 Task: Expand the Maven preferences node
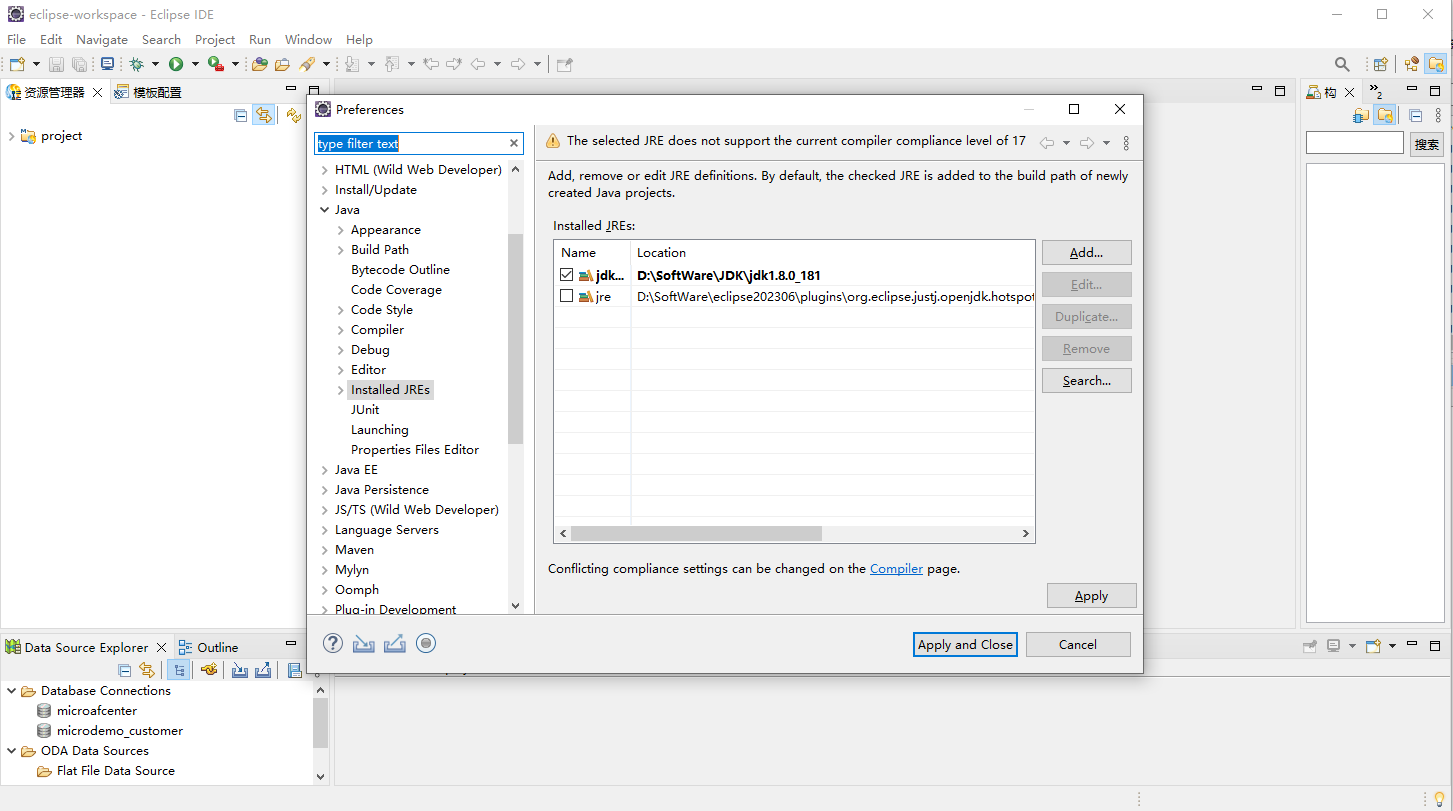click(325, 550)
